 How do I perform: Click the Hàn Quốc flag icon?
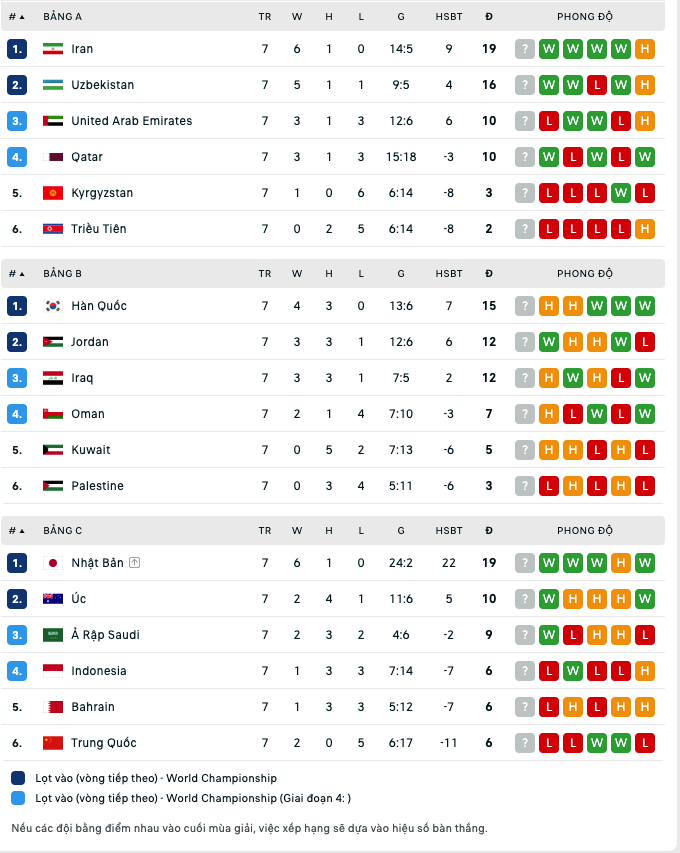coord(53,306)
